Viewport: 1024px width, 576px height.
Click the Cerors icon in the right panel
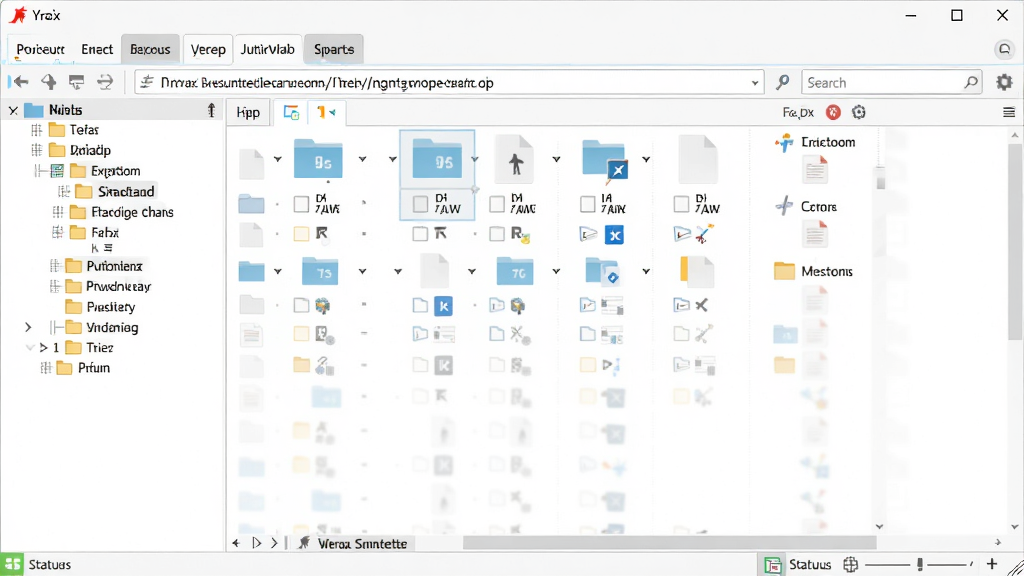(x=784, y=206)
